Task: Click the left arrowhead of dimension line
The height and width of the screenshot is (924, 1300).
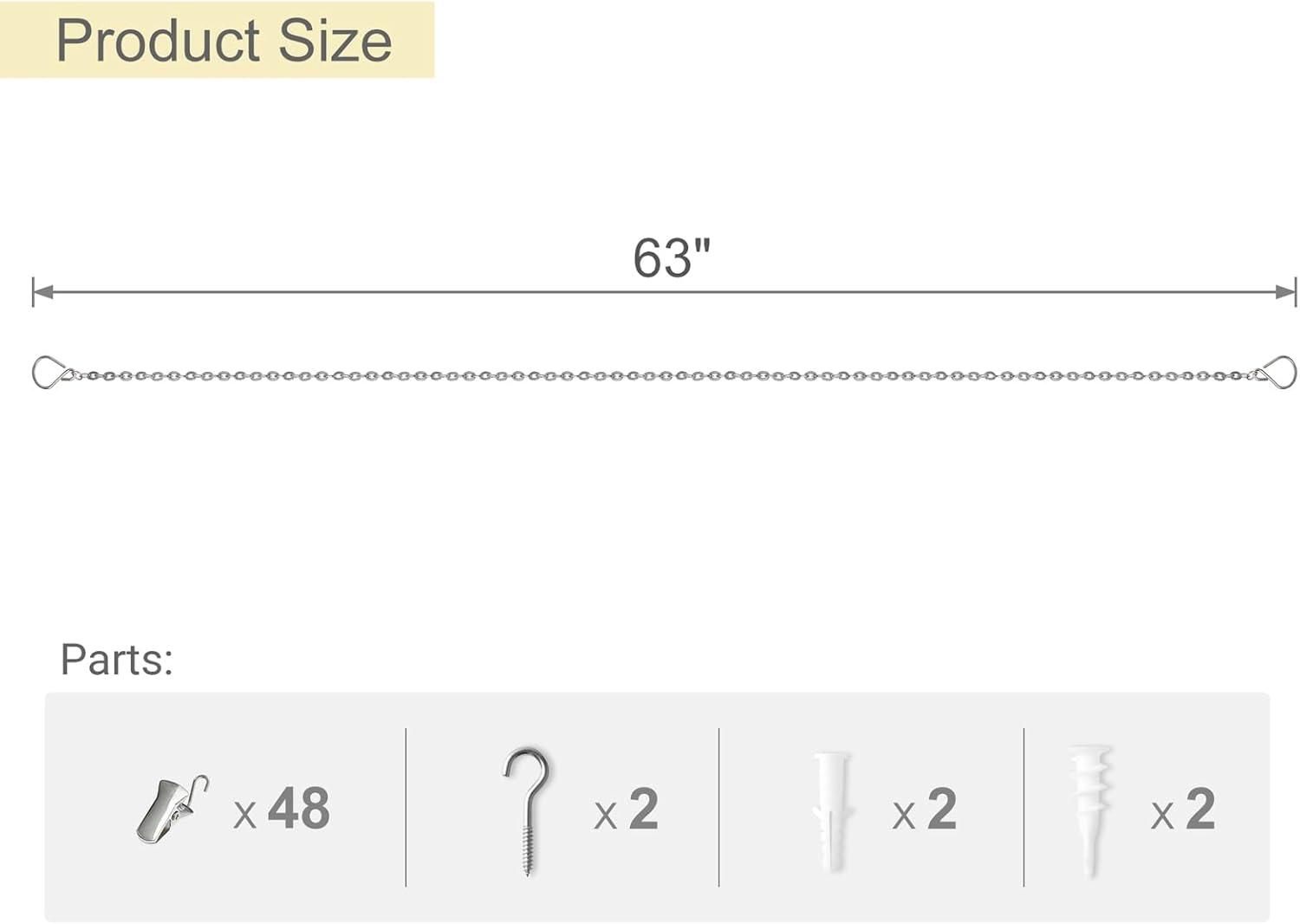Action: point(42,292)
